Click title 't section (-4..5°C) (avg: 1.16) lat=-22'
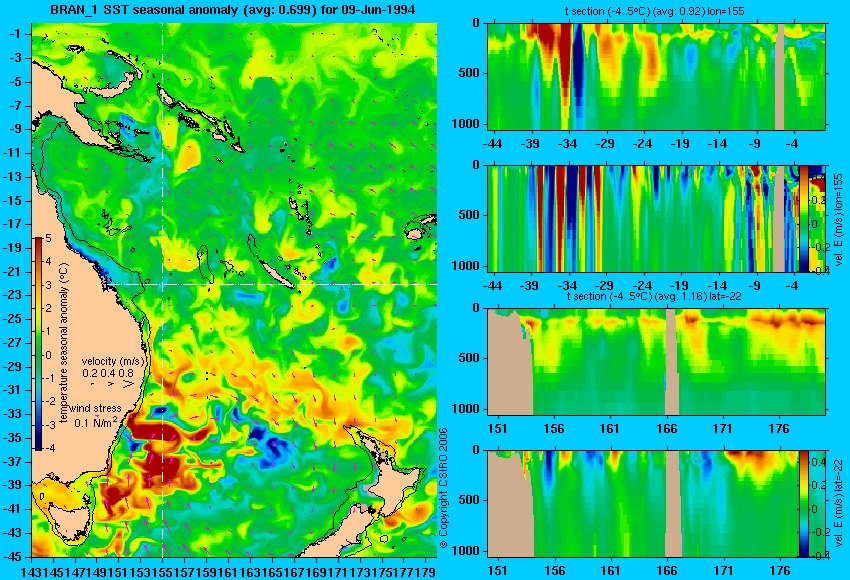 (654, 297)
